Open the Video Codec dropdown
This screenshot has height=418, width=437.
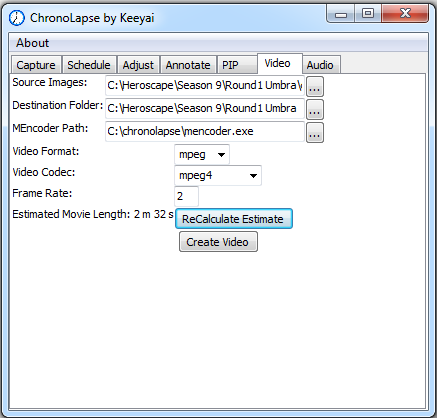point(218,175)
